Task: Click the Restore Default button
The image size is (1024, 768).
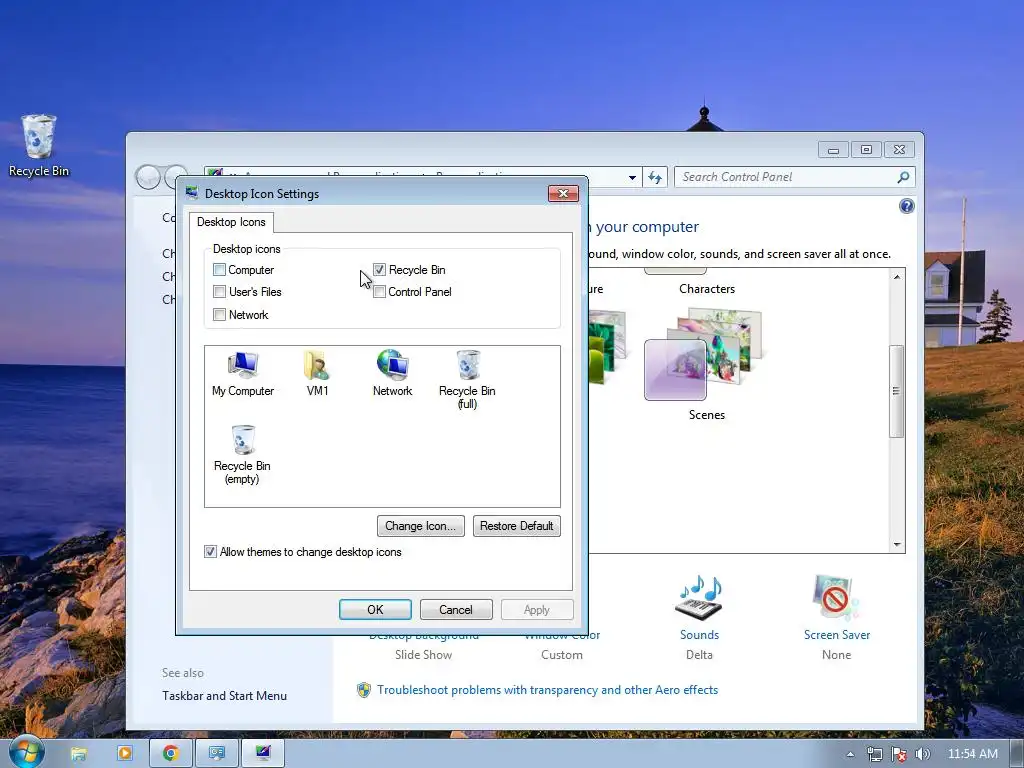Action: pos(517,526)
